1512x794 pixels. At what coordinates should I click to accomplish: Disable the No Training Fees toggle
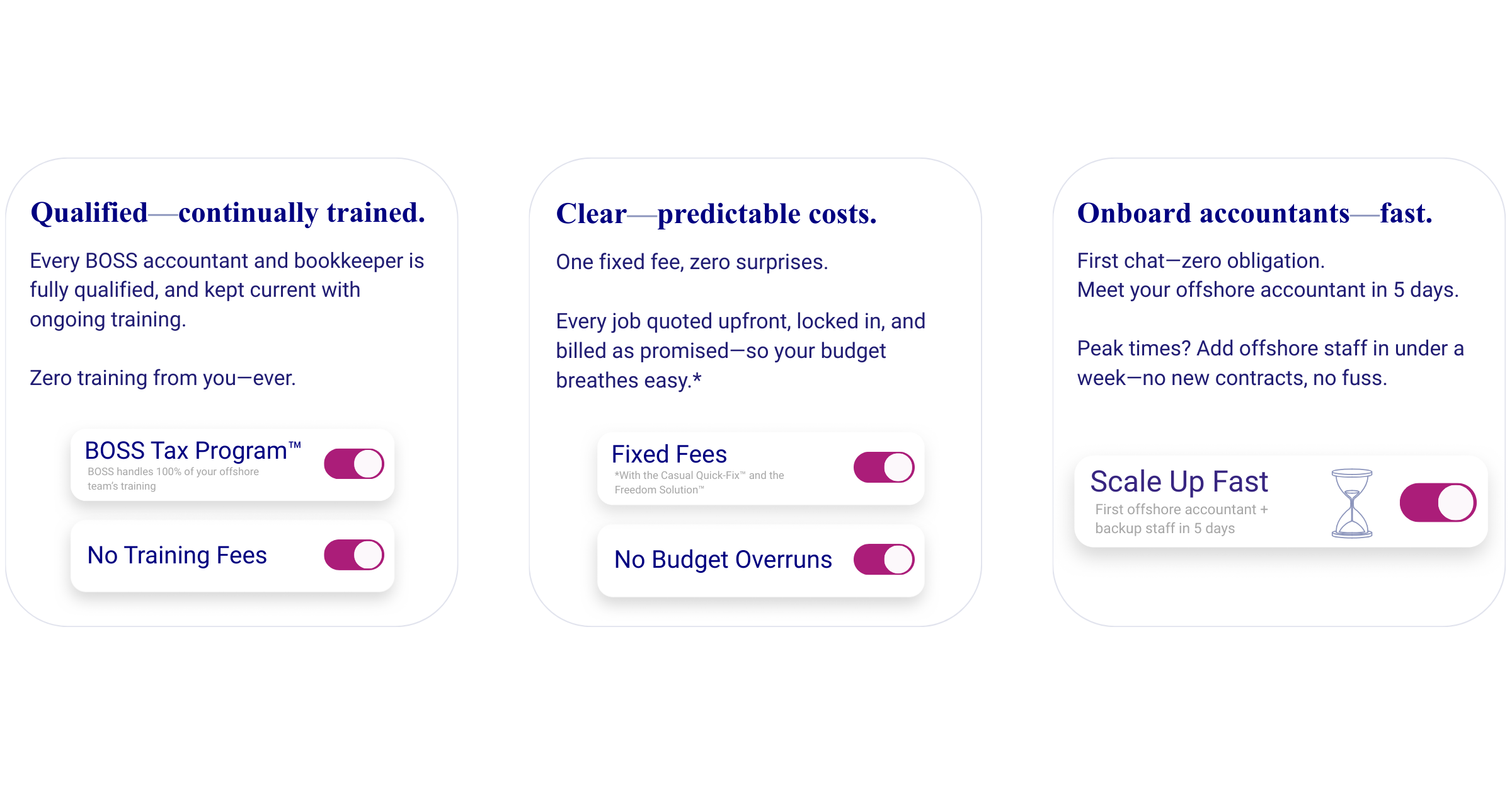(x=354, y=555)
